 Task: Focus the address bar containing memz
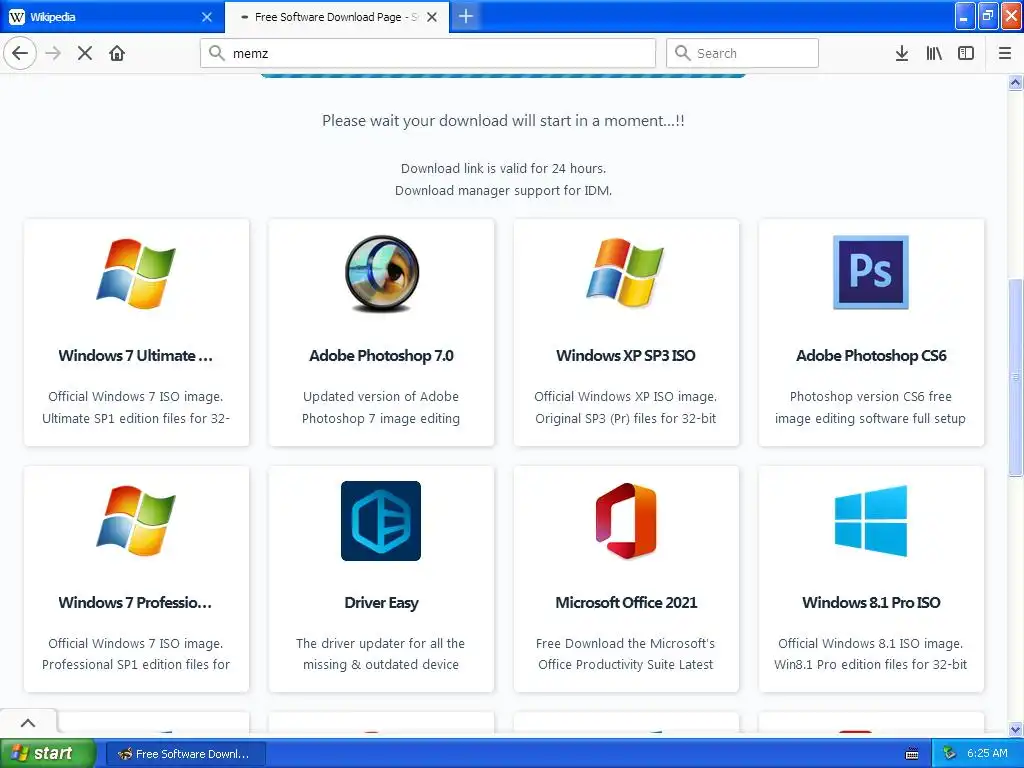tap(428, 53)
